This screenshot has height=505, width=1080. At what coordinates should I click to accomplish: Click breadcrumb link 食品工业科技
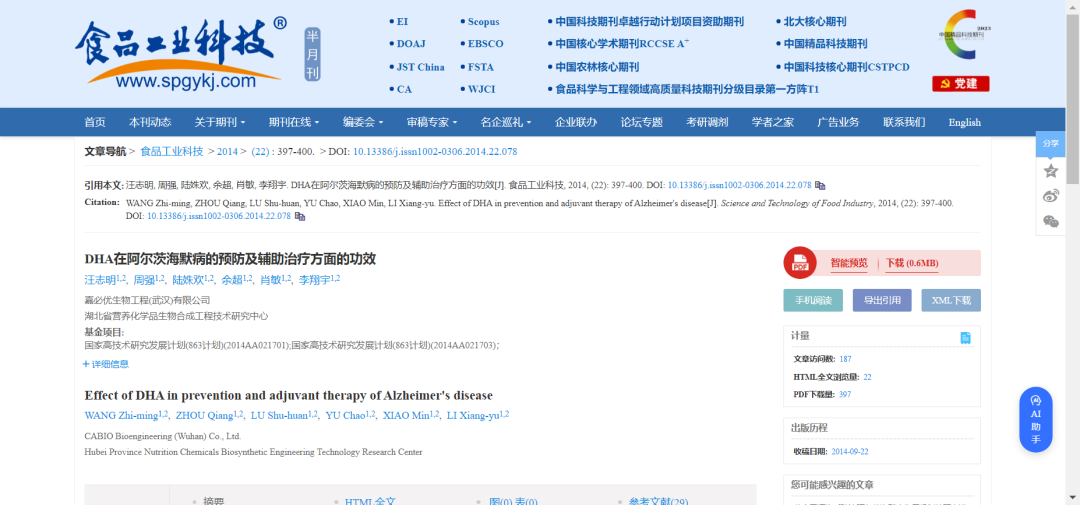[172, 152]
